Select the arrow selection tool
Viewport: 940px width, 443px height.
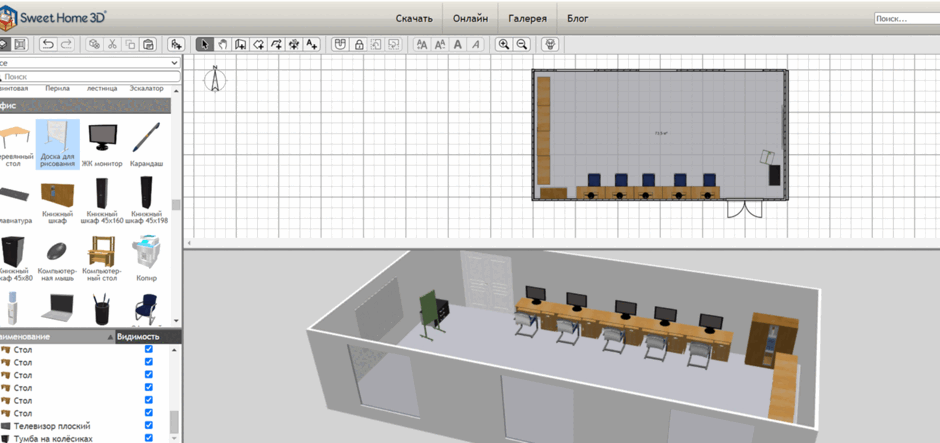pyautogui.click(x=204, y=44)
